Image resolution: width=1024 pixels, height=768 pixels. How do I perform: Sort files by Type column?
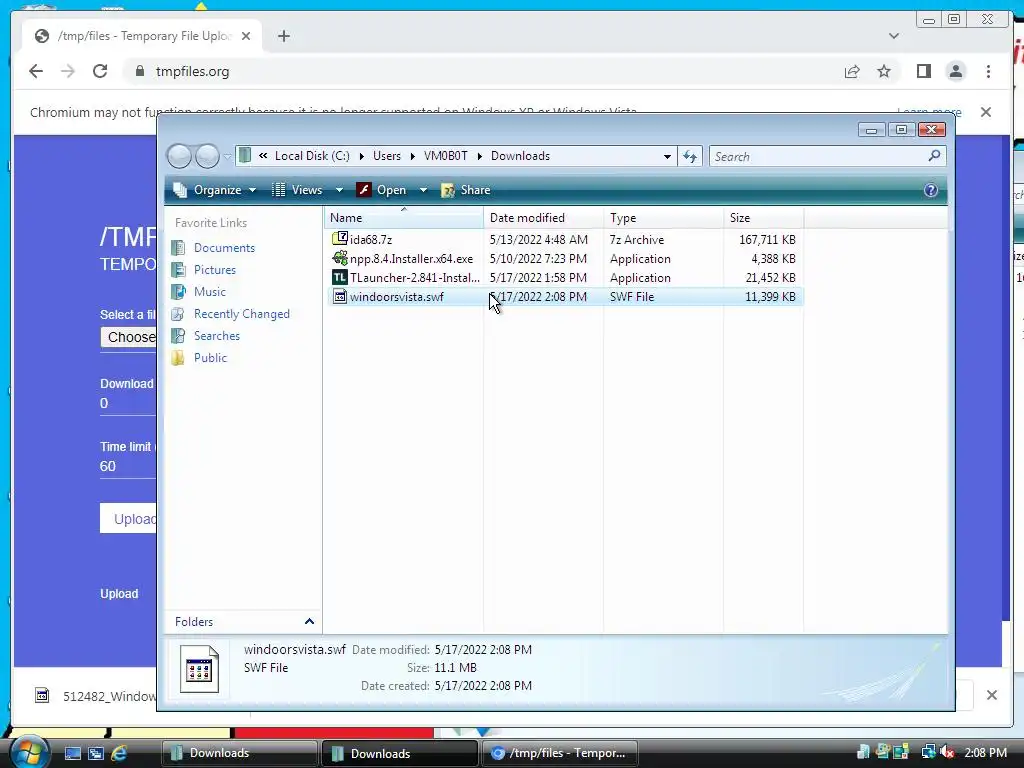(664, 218)
